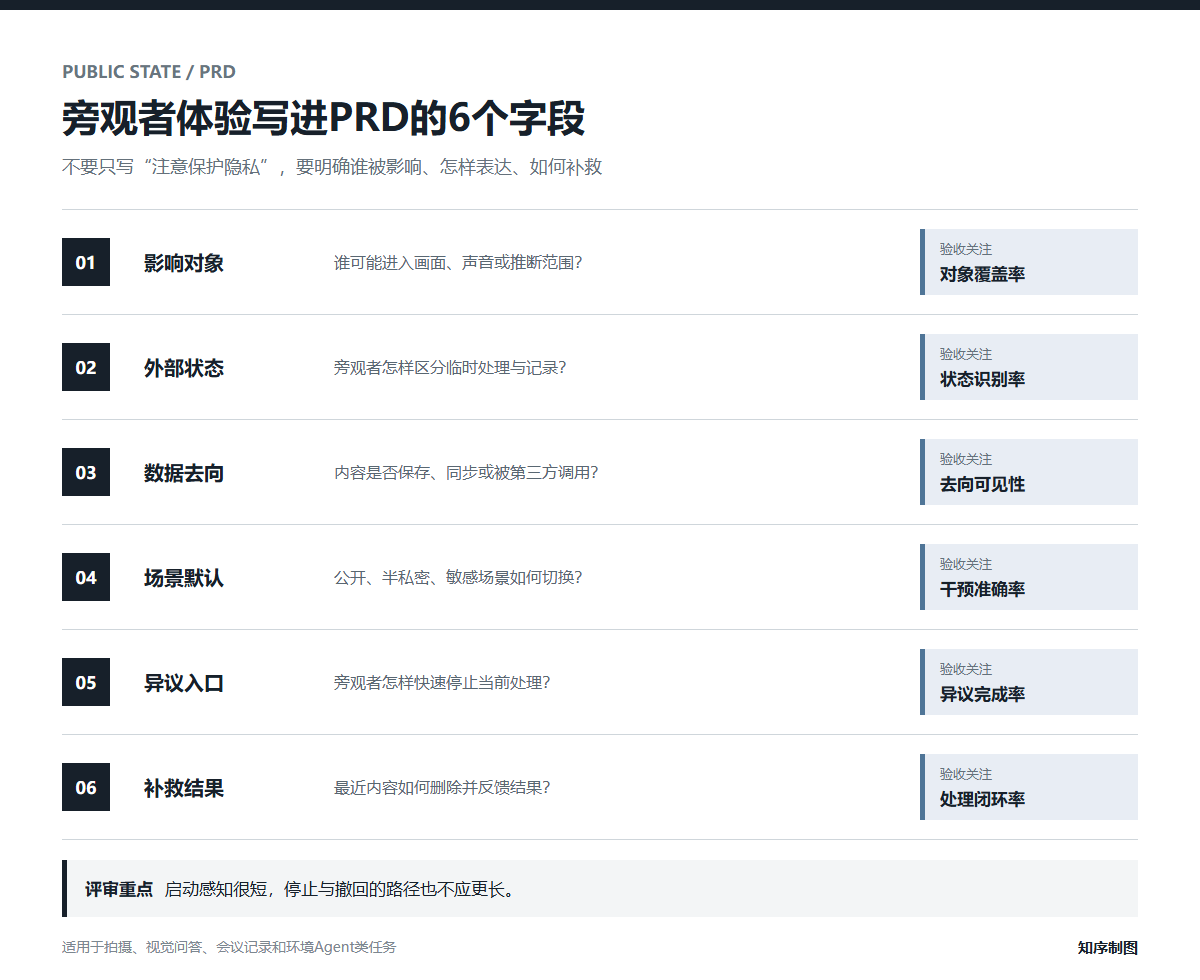
Task: Click the question 旁观者怎样快速停止当前处理?
Action: point(442,683)
